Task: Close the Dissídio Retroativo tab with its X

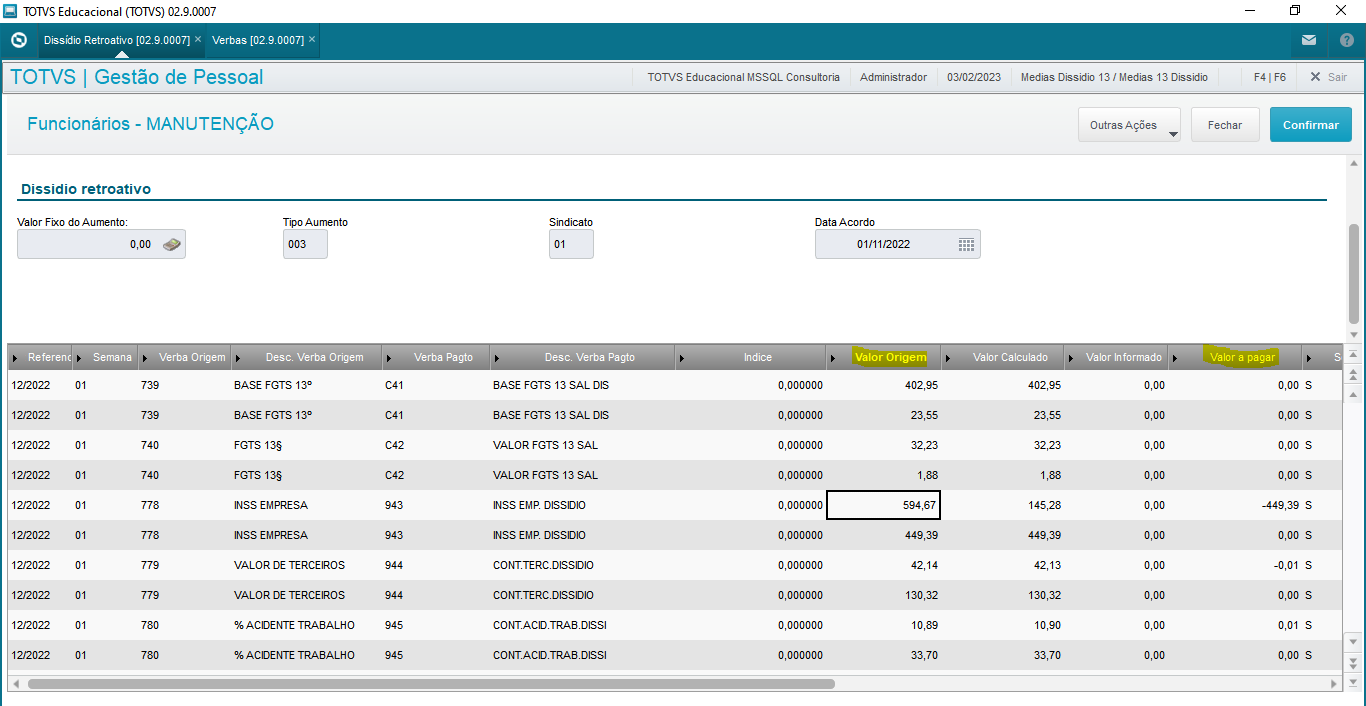Action: click(x=198, y=40)
